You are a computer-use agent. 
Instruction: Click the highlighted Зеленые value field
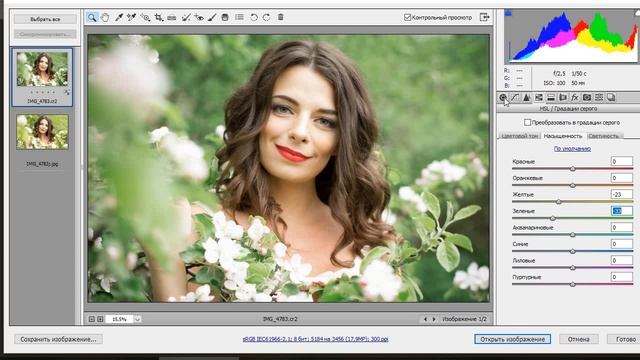click(x=622, y=211)
